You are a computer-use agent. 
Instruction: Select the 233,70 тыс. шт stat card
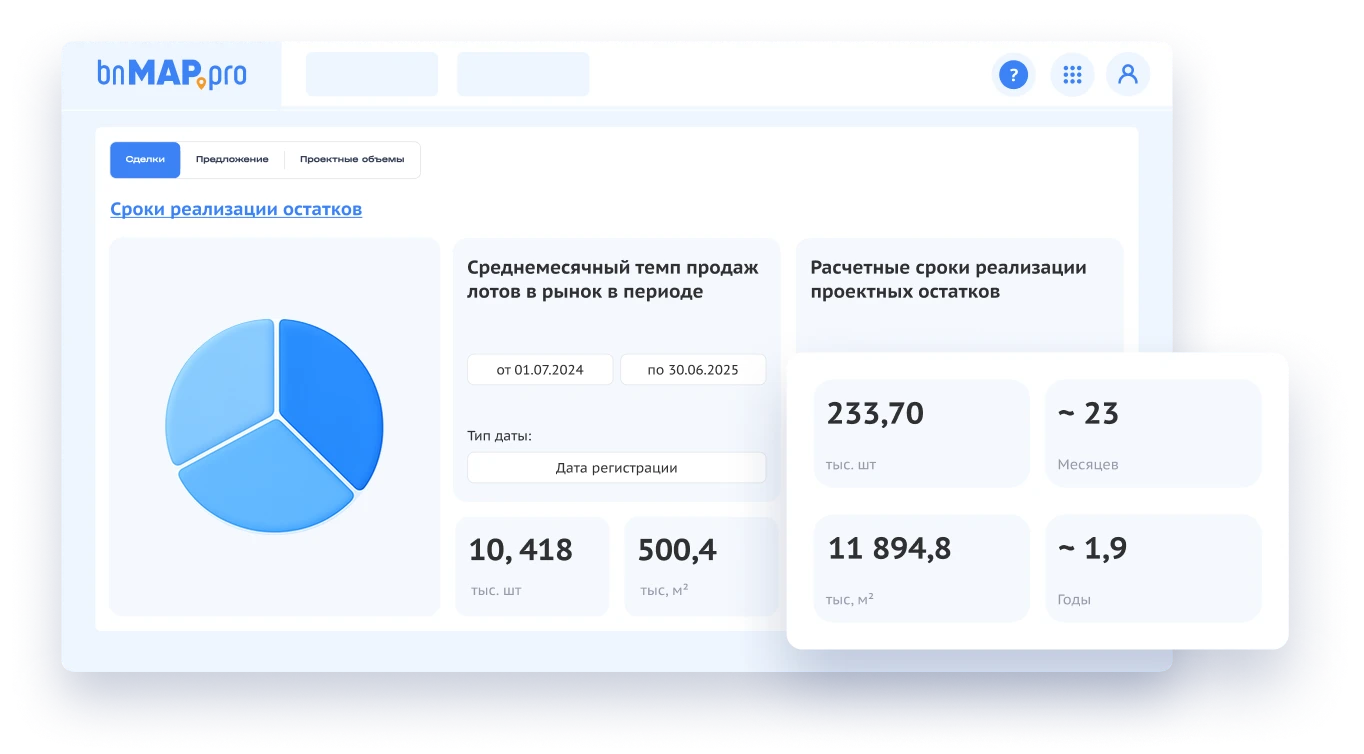(921, 432)
